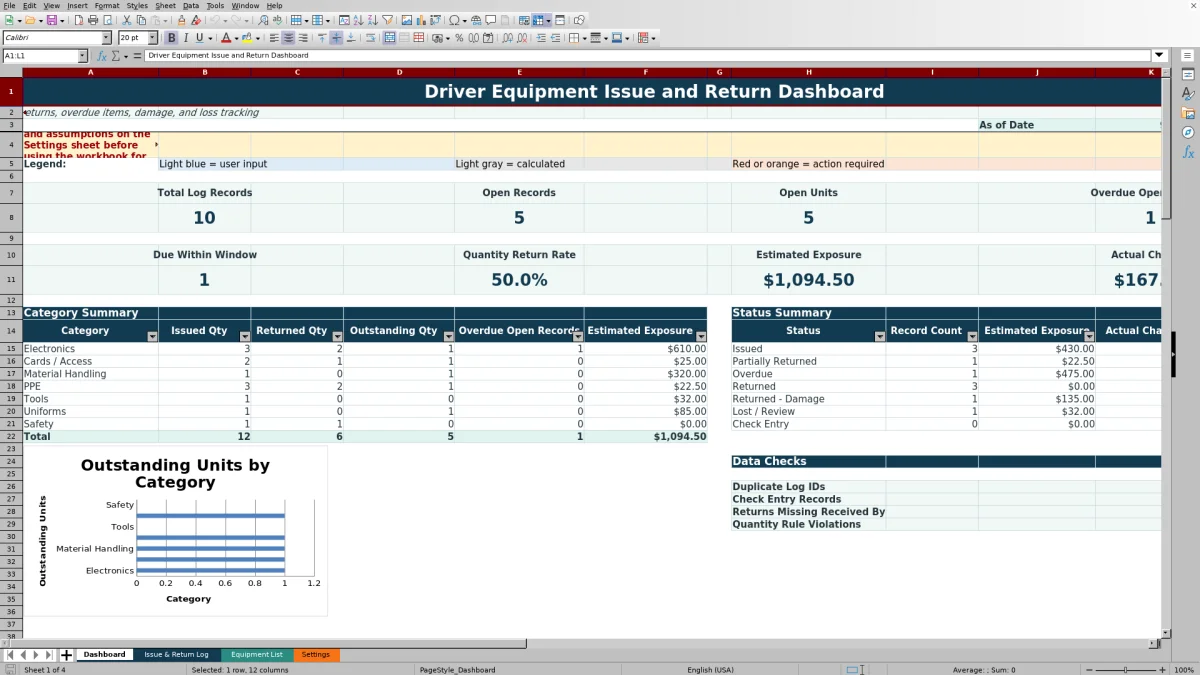Viewport: 1200px width, 675px height.
Task: Click English (USA) language in status bar
Action: (x=710, y=670)
